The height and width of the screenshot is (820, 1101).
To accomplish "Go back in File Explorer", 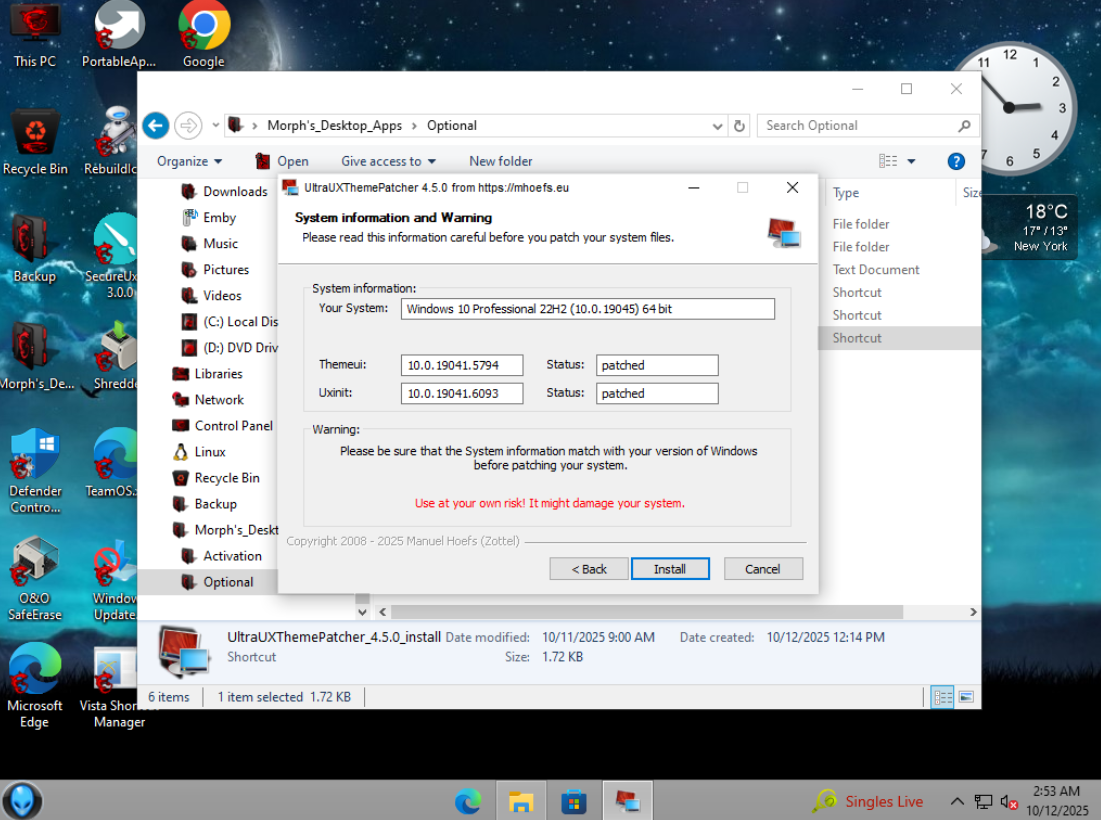I will (x=156, y=126).
